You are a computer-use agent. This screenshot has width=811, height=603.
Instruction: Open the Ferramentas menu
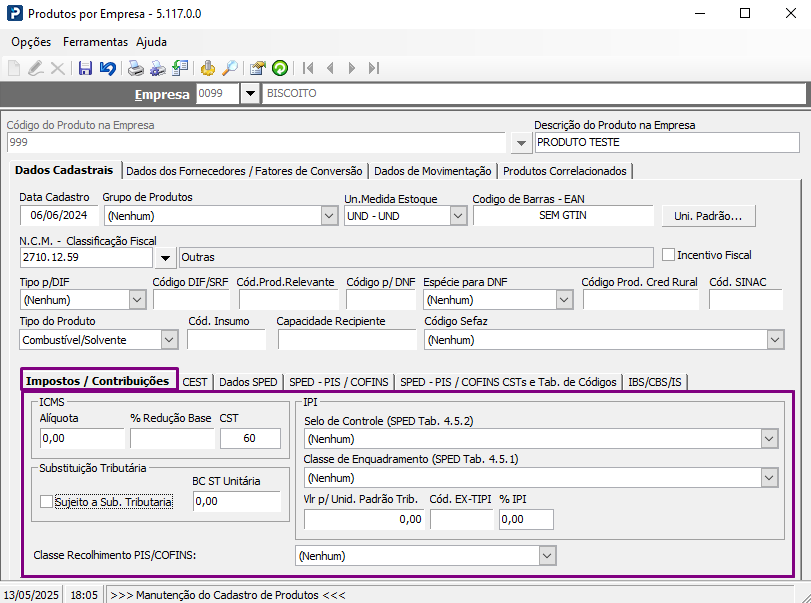95,42
